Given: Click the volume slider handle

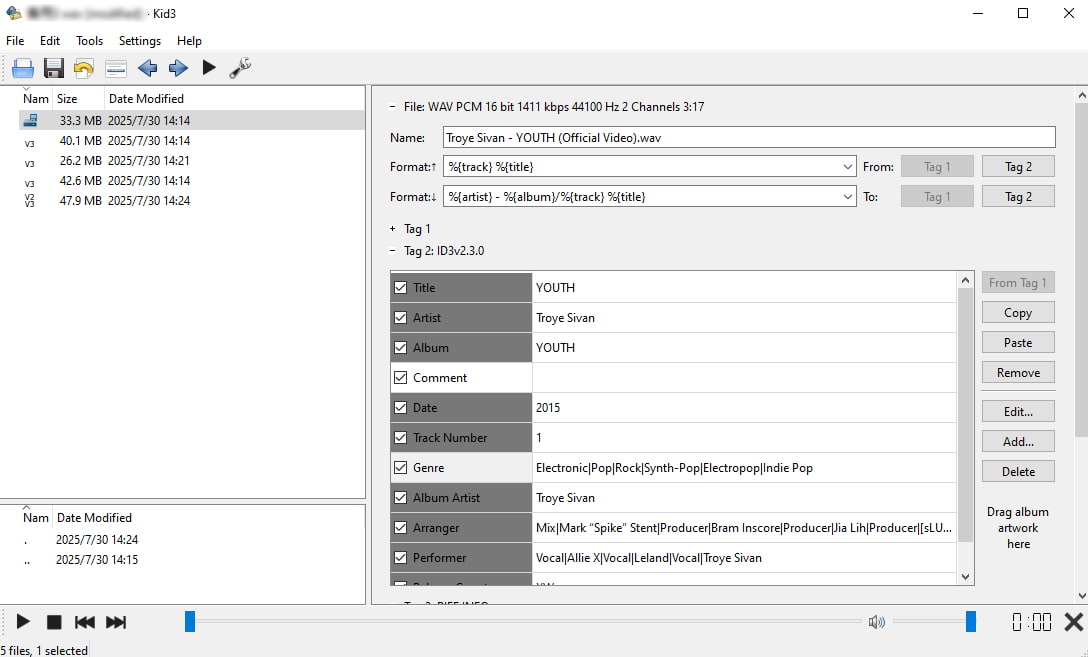Looking at the screenshot, I should tap(971, 622).
